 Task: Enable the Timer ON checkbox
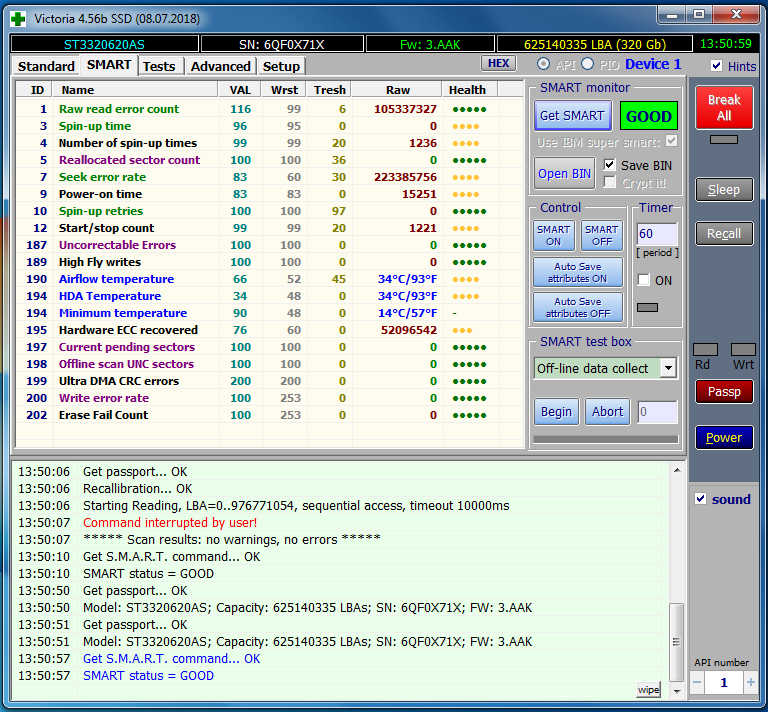644,280
